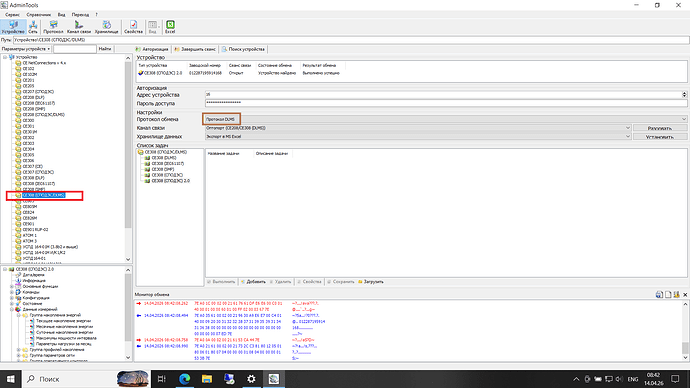Open the Вид menu
Image resolution: width=690 pixels, height=388 pixels.
[x=62, y=15]
